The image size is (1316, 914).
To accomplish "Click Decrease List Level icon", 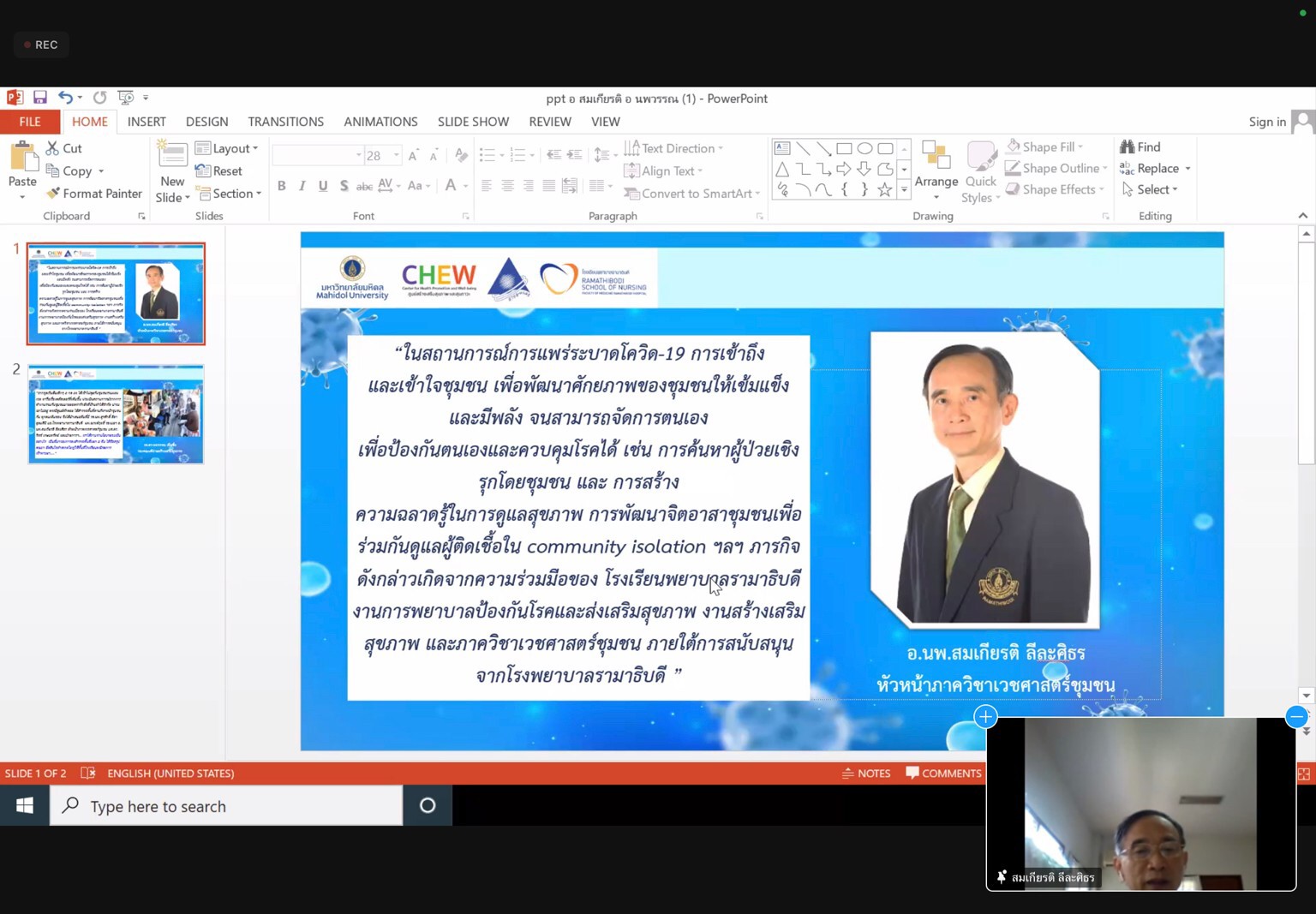I will [x=554, y=155].
